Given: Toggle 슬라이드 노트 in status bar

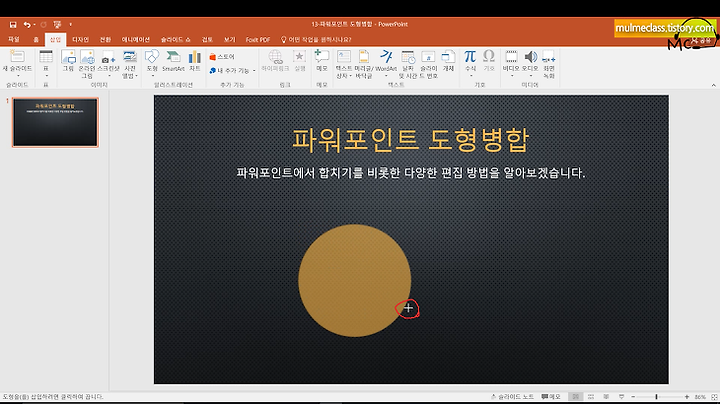Looking at the screenshot, I should (512, 397).
